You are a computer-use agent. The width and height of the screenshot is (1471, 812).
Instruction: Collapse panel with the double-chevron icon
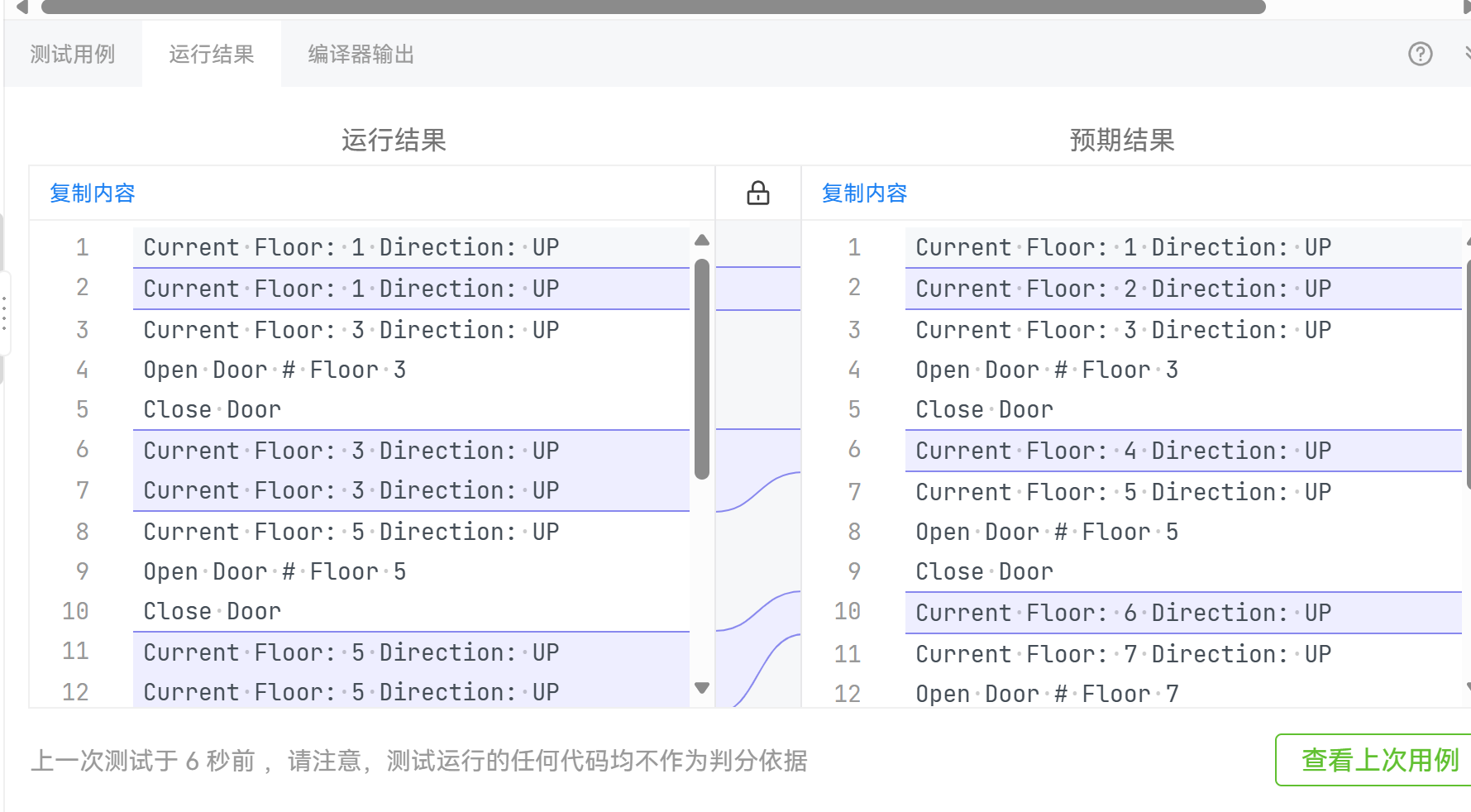pyautogui.click(x=1467, y=55)
